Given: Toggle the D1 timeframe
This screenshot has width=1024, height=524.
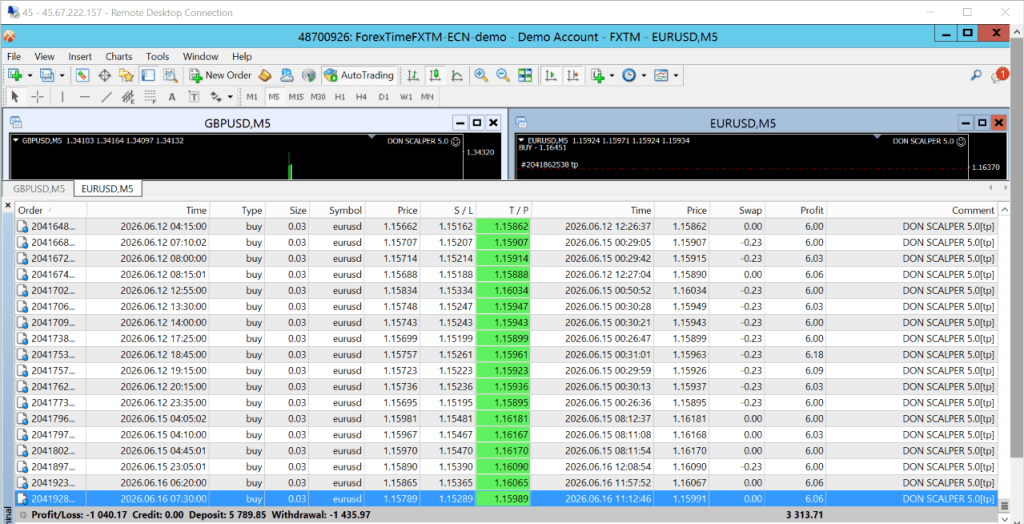Looking at the screenshot, I should 383,97.
